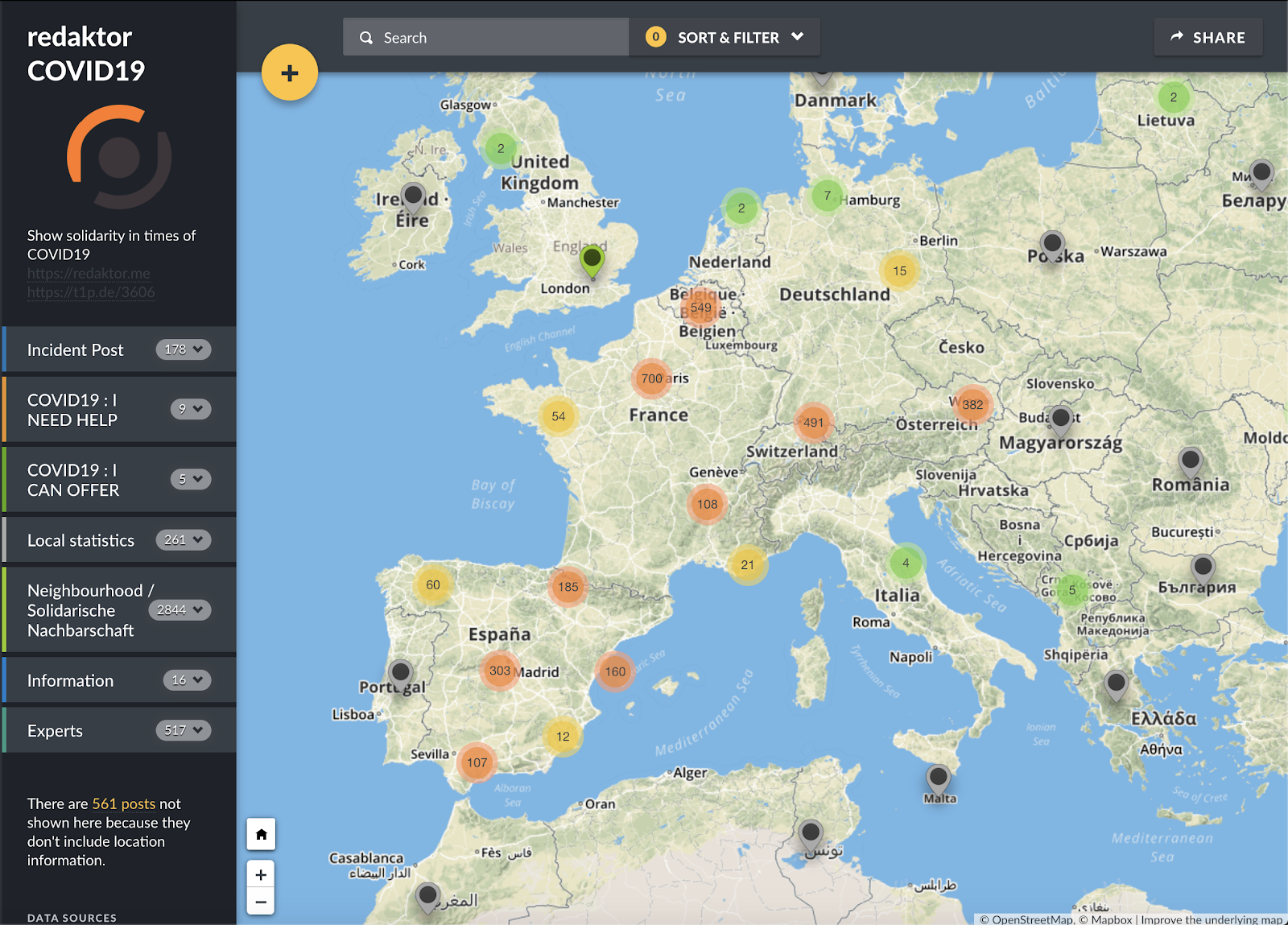Select the gray pin in Portugal
Image resolution: width=1288 pixels, height=925 pixels.
click(x=400, y=674)
